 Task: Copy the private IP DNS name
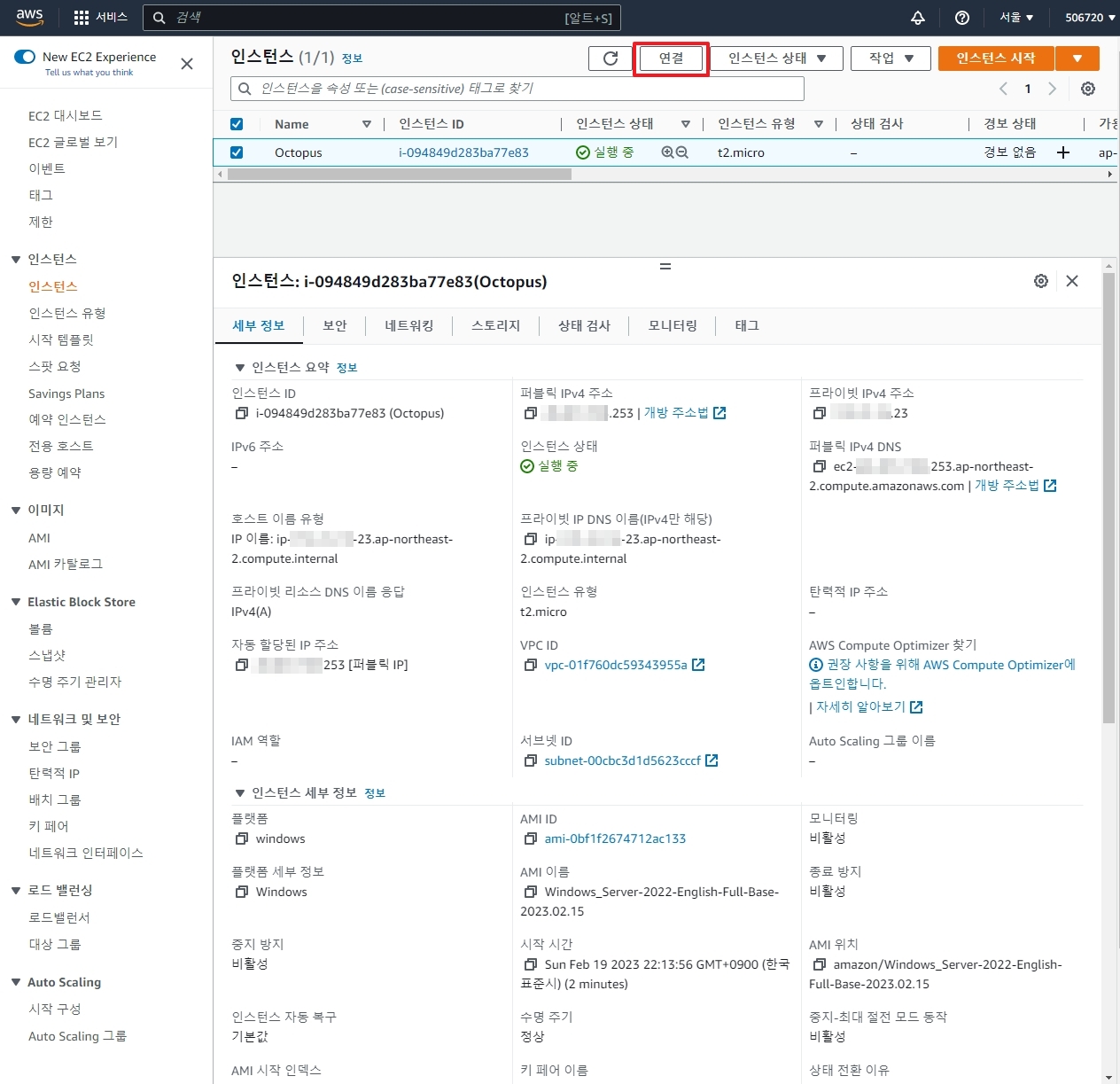point(530,540)
